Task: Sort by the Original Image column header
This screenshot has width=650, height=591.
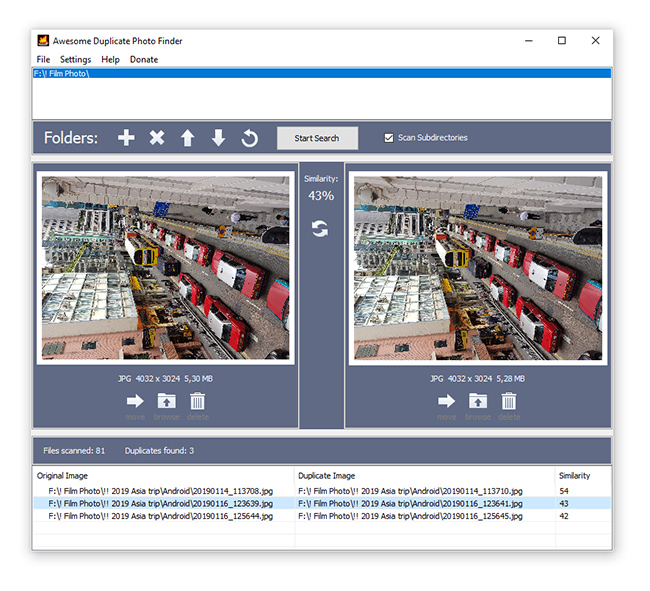Action: (163, 475)
